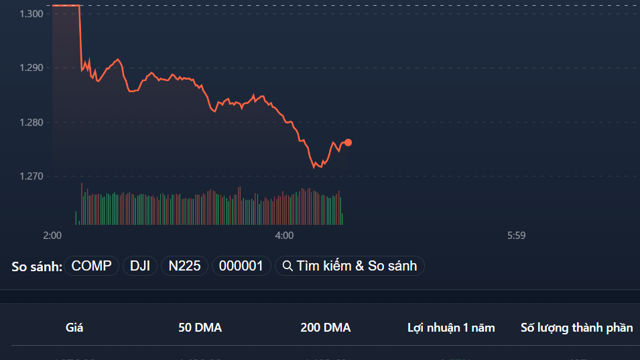Click the lowest point of price line
Image resolution: width=640 pixels, height=360 pixels.
(x=314, y=167)
